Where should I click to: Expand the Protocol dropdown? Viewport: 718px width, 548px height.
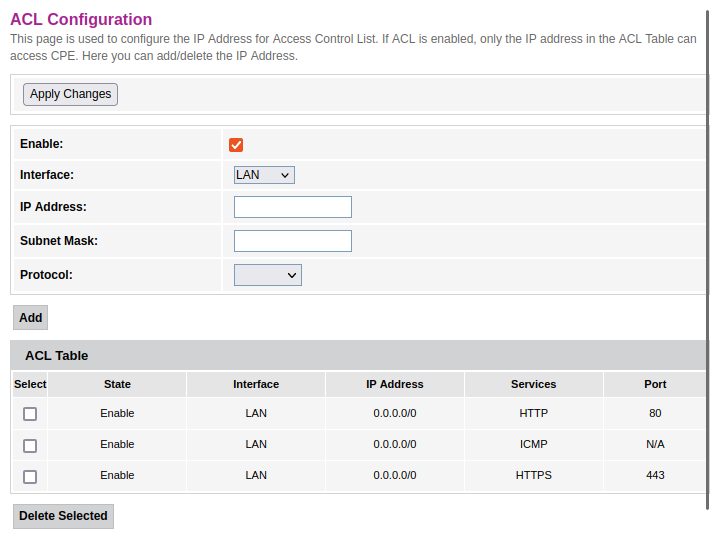(x=268, y=275)
